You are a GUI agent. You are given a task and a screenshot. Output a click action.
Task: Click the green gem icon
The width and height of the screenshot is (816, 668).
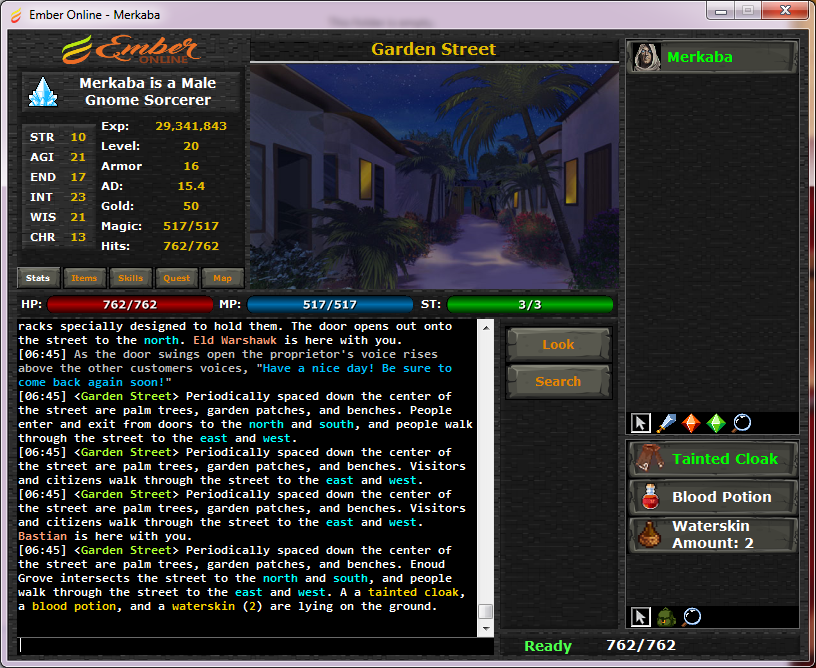[x=716, y=423]
